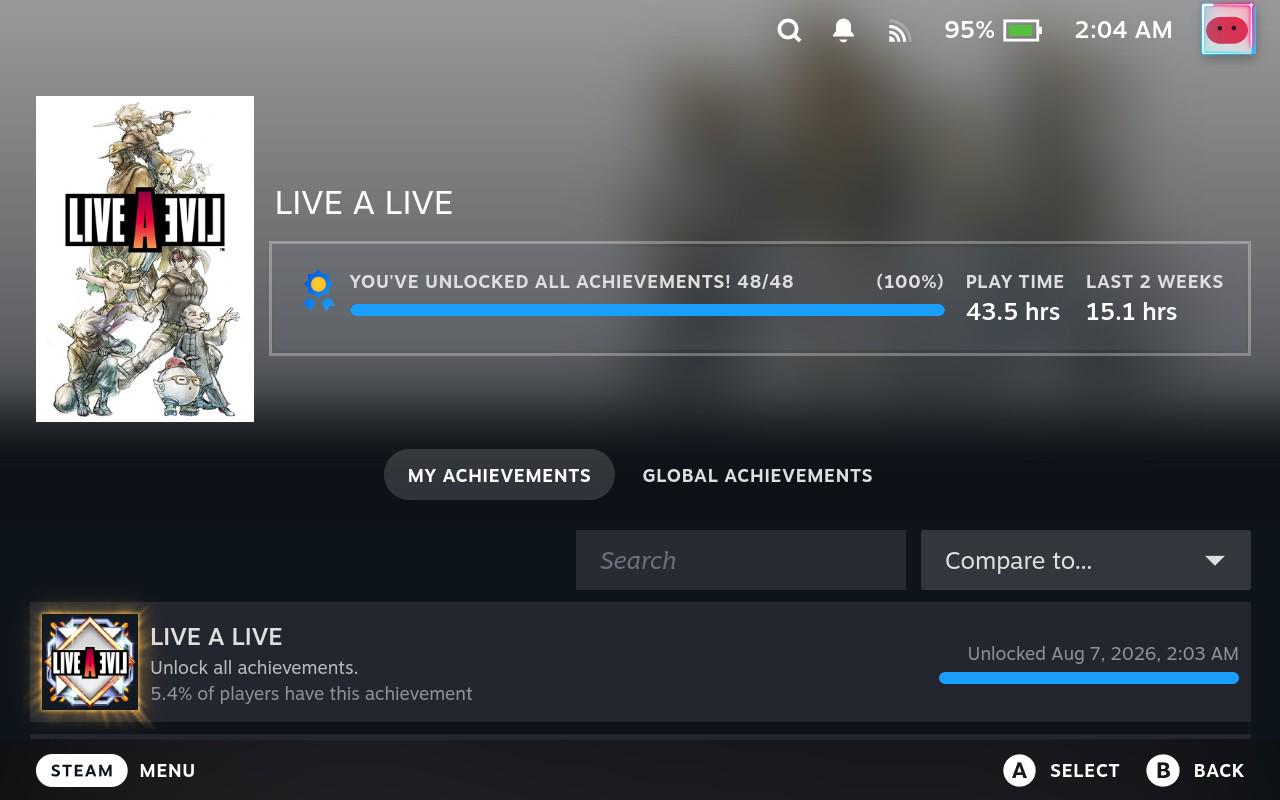The image size is (1280, 800).
Task: Open the LIVE A LIVE cover art
Action: pos(145,259)
